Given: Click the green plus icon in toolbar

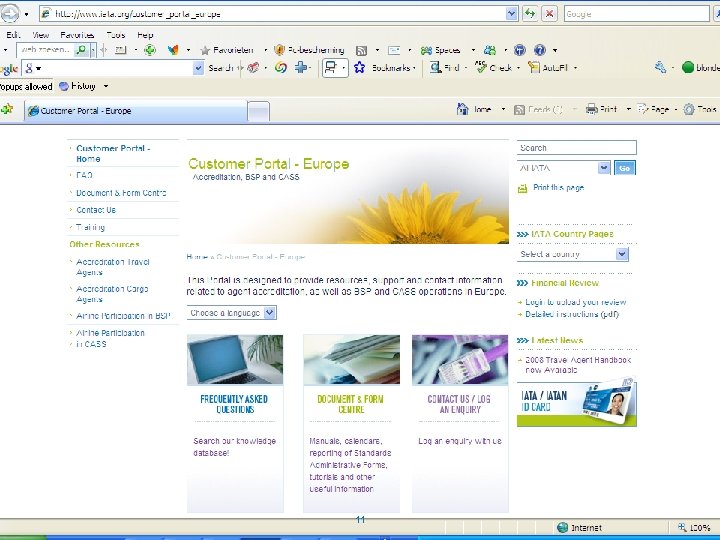Looking at the screenshot, I should [150, 50].
